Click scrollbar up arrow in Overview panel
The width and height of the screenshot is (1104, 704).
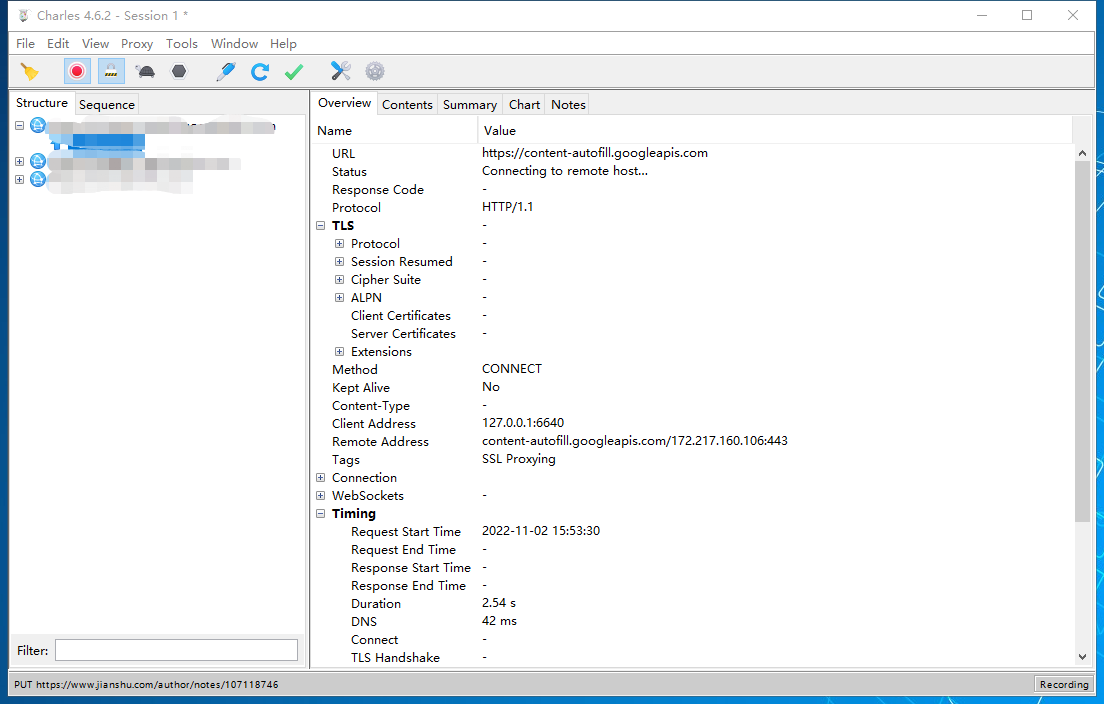pos(1082,153)
